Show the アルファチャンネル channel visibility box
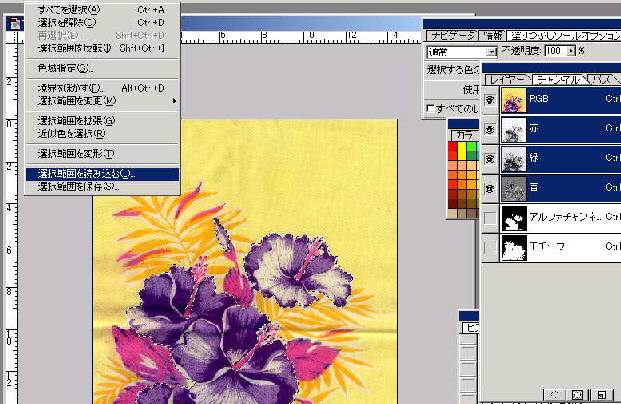This screenshot has height=404, width=621. click(490, 217)
